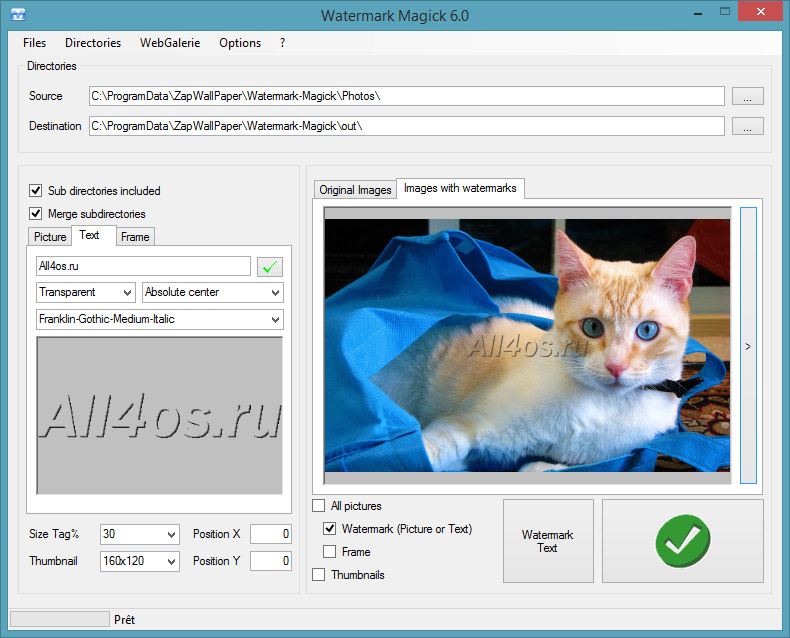Uncheck Watermark (Picture or Text) checkbox
The width and height of the screenshot is (790, 638).
point(330,529)
